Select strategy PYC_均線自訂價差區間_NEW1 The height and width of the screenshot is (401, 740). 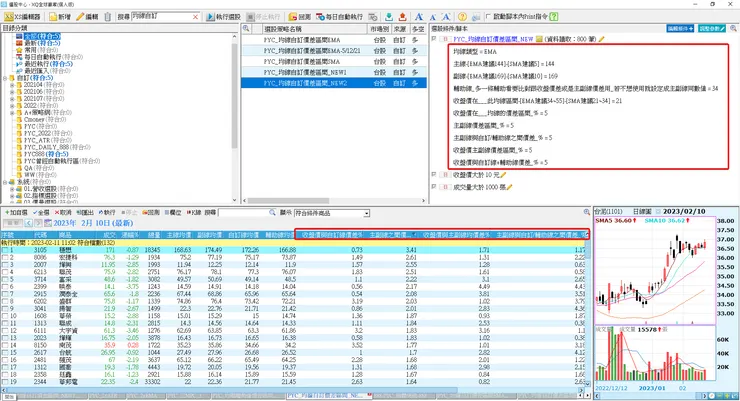pyautogui.click(x=334, y=72)
